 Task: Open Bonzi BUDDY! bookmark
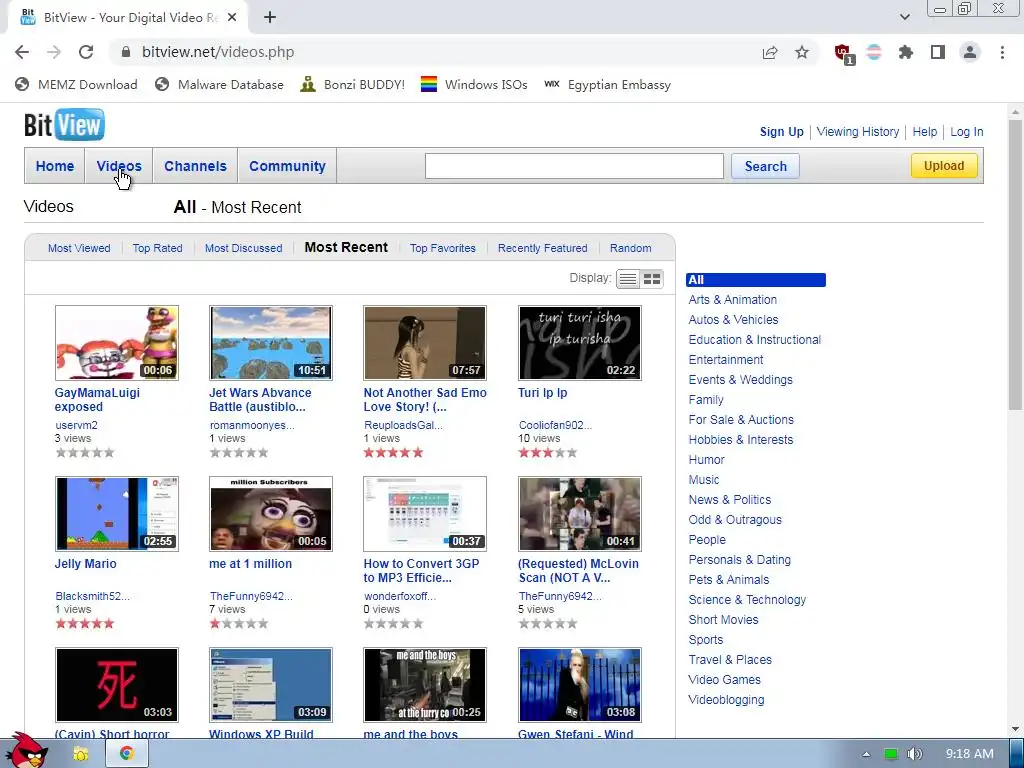(353, 85)
